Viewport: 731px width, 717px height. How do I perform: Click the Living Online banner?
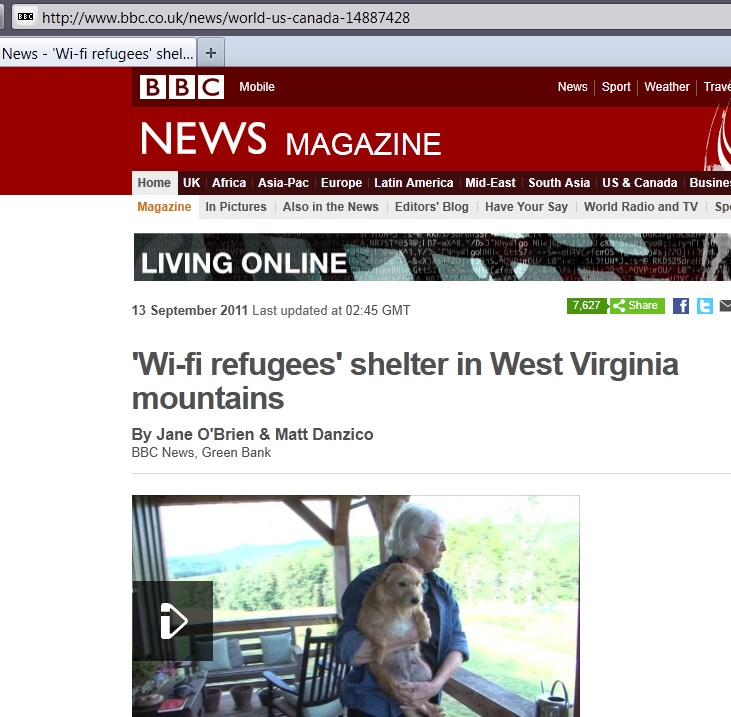pyautogui.click(x=432, y=257)
